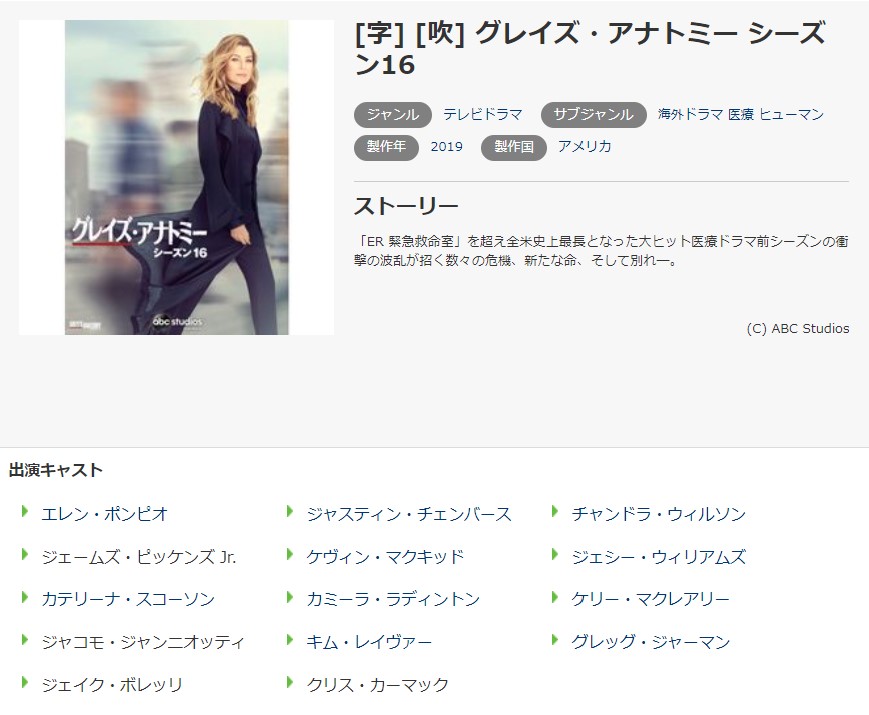
Task: Click the green arrow beside キム・レイヴァー
Action: point(289,640)
